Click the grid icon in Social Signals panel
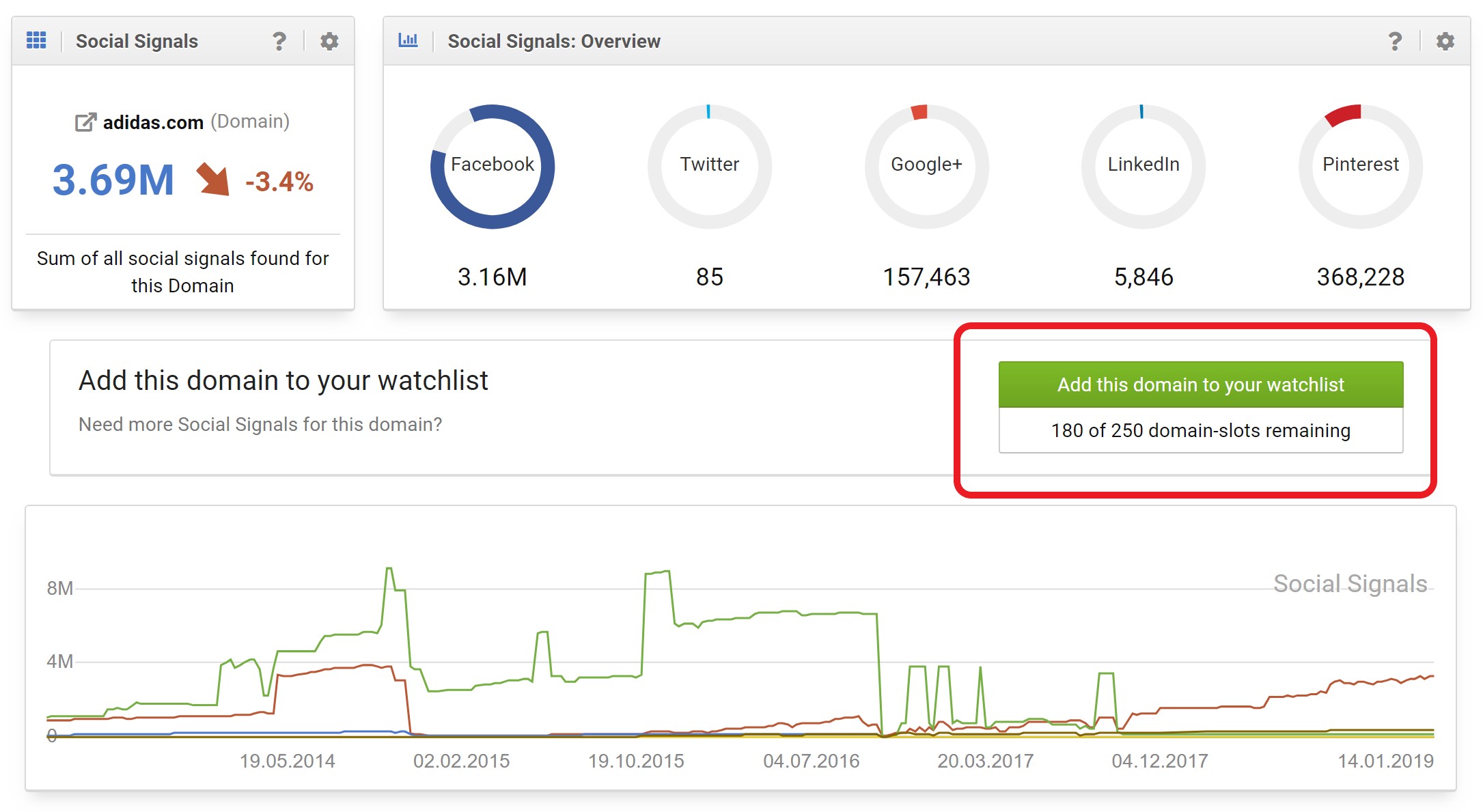This screenshot has width=1483, height=812. click(36, 41)
